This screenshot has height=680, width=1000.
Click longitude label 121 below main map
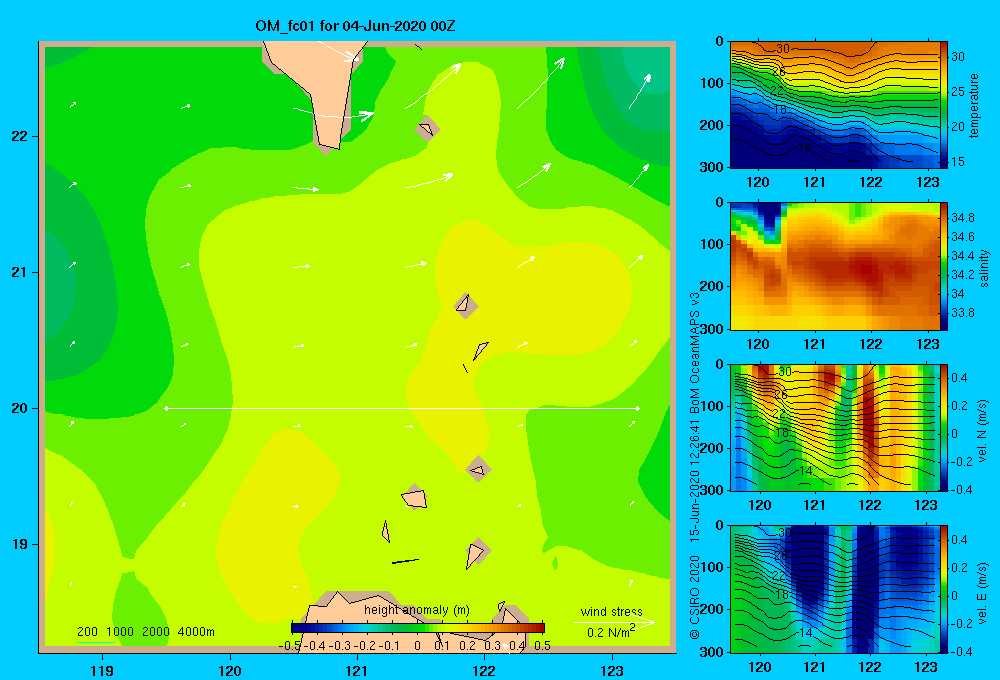tap(357, 670)
